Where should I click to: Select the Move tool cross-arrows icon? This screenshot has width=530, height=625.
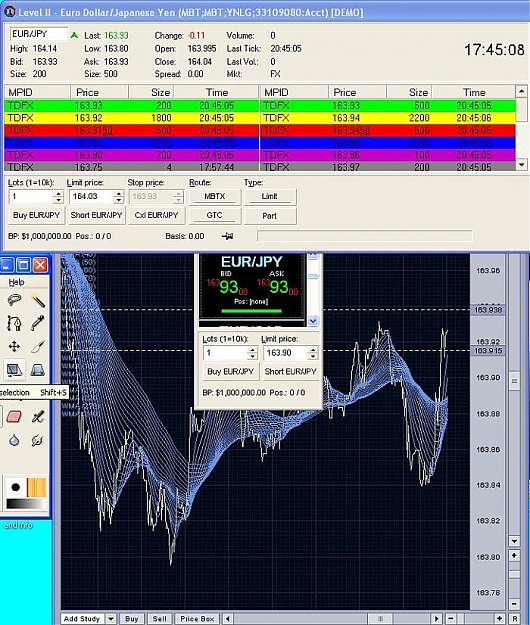(14, 346)
